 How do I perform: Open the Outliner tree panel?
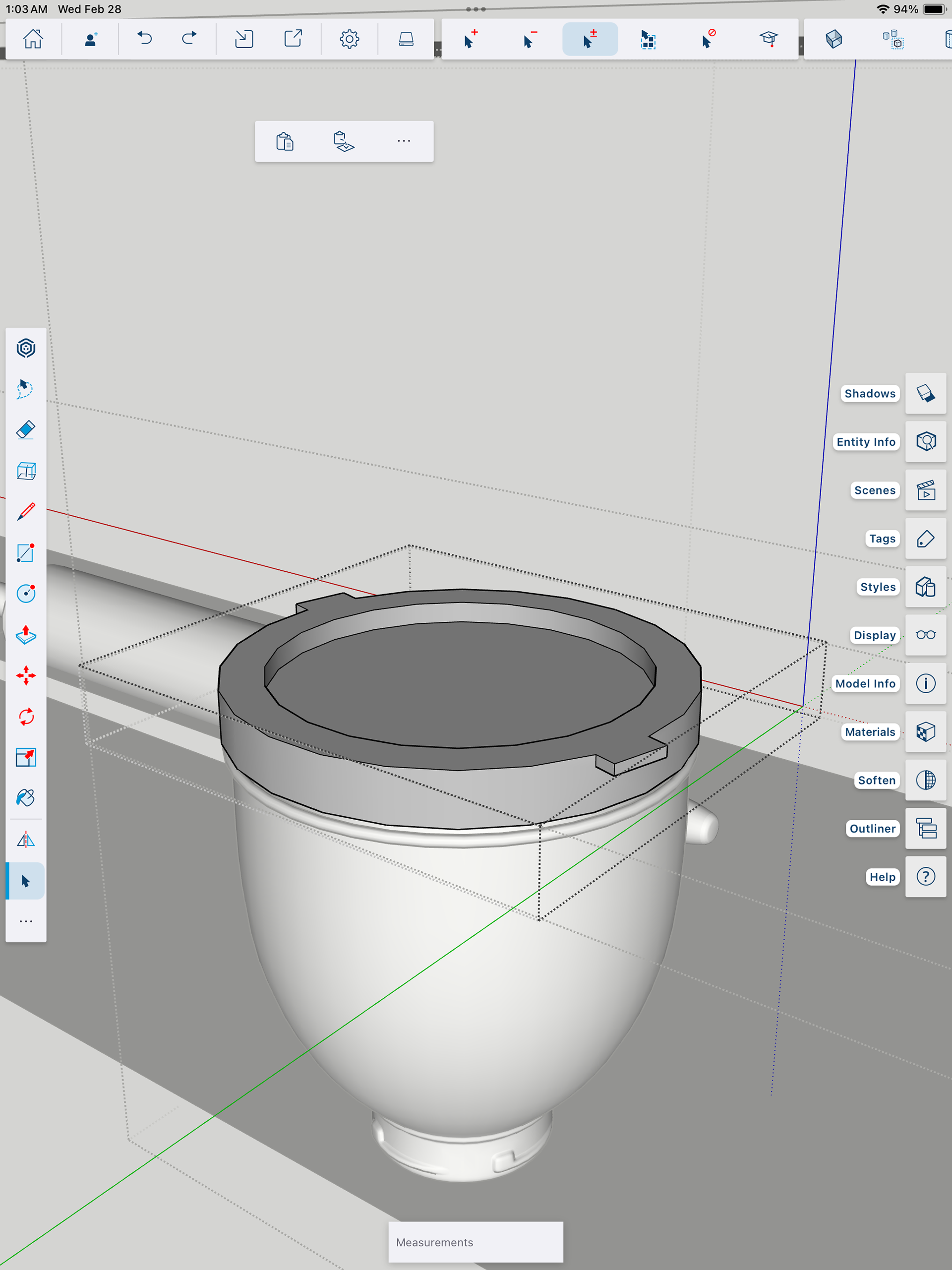pos(925,829)
